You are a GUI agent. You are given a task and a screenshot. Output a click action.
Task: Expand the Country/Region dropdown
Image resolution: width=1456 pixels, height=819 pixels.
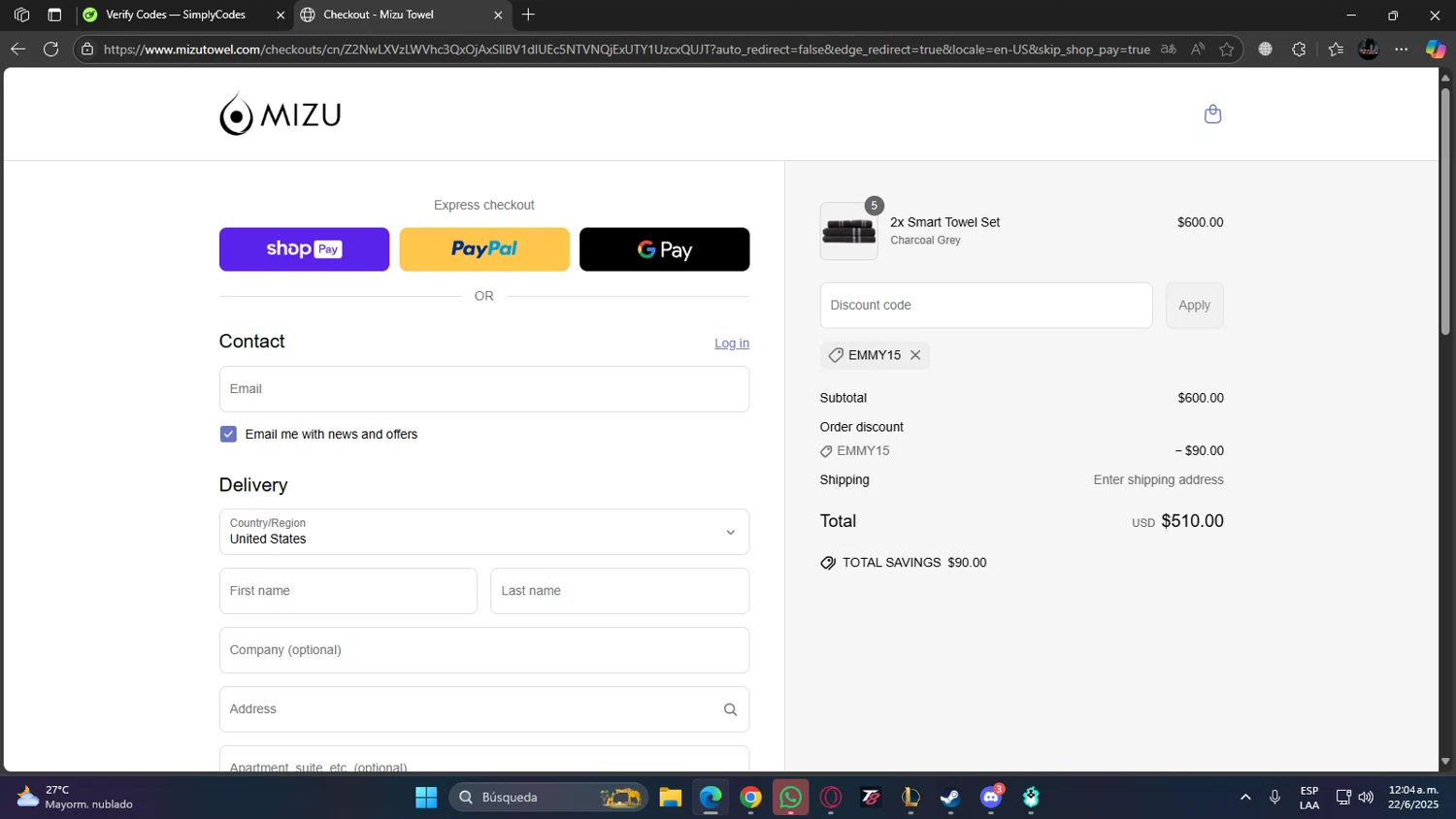pyautogui.click(x=484, y=532)
